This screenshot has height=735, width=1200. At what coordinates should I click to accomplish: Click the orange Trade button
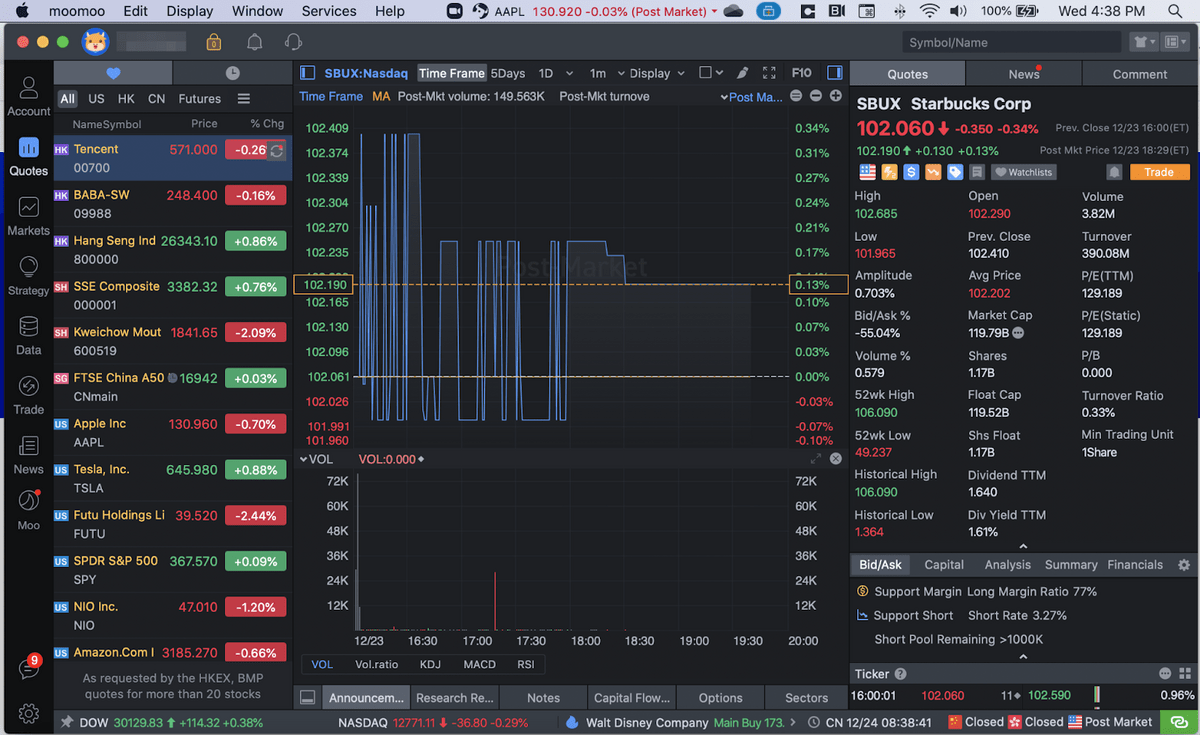[x=1159, y=172]
